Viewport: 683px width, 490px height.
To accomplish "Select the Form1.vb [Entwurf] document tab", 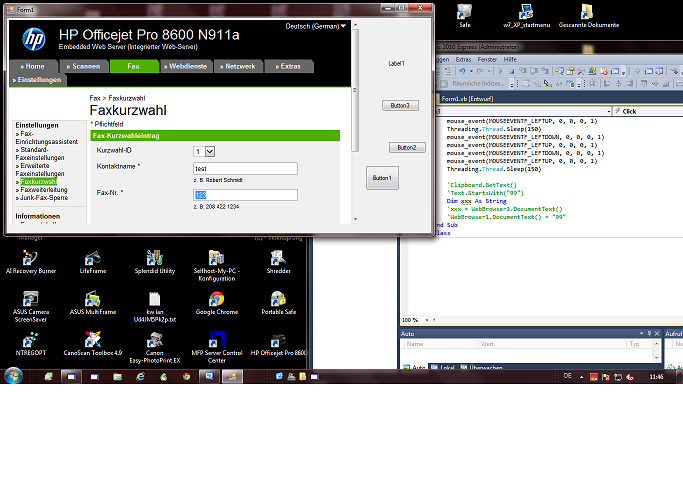I will tap(466, 99).
